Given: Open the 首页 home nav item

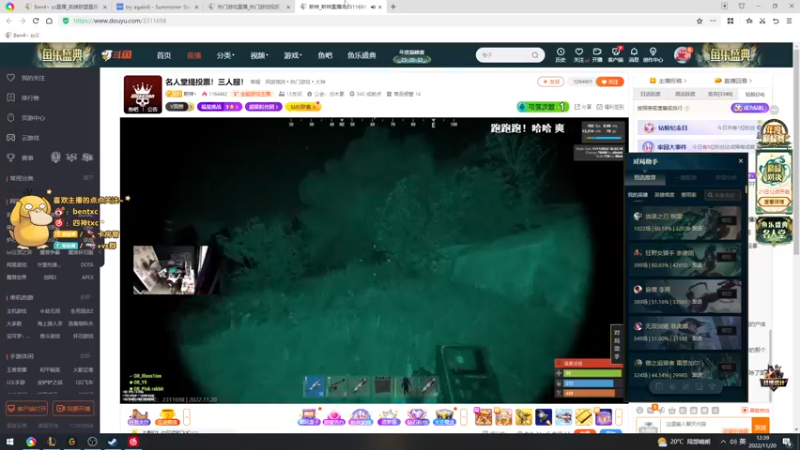Looking at the screenshot, I should (164, 55).
